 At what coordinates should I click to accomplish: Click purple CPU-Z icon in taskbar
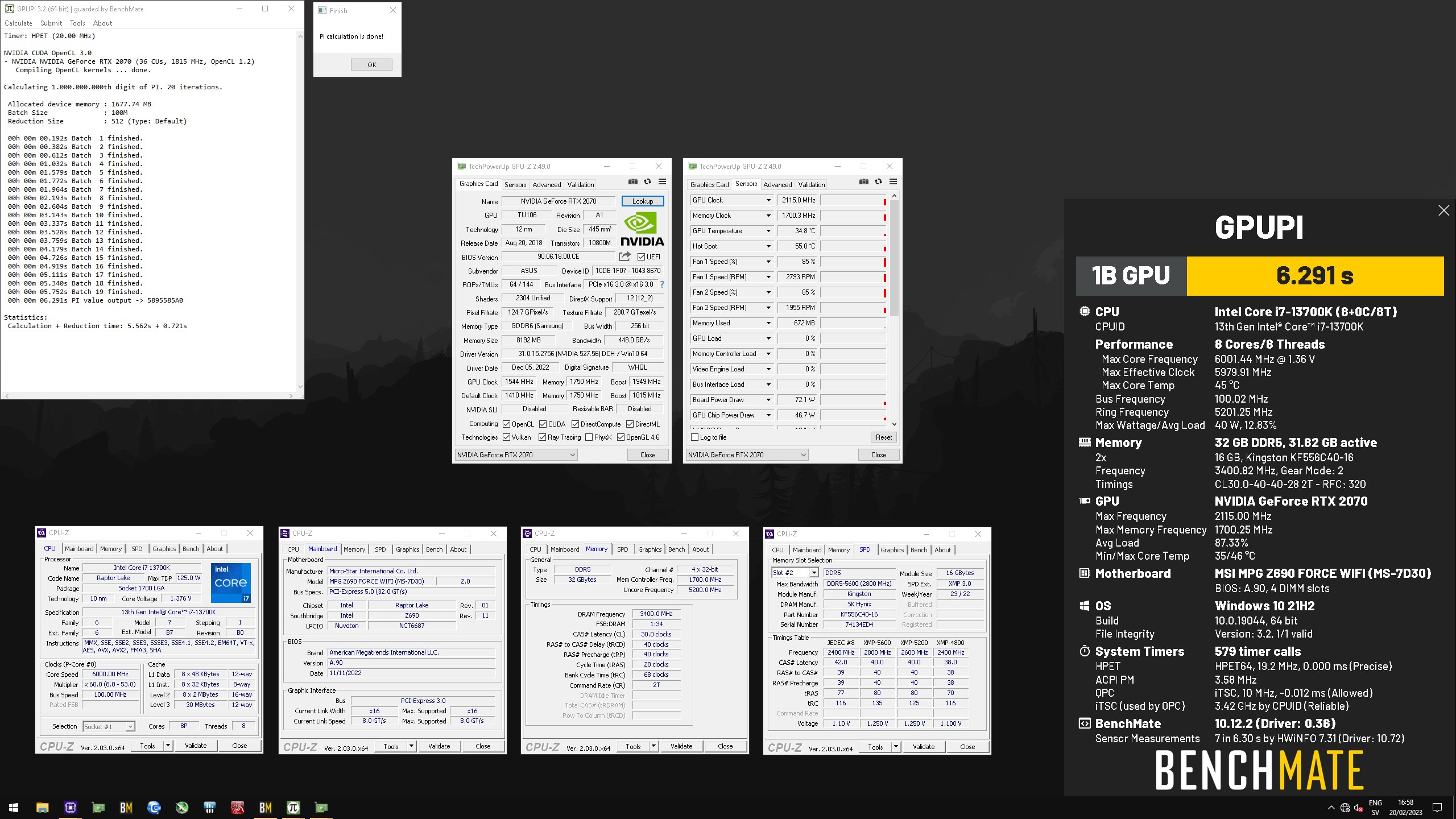click(x=70, y=808)
